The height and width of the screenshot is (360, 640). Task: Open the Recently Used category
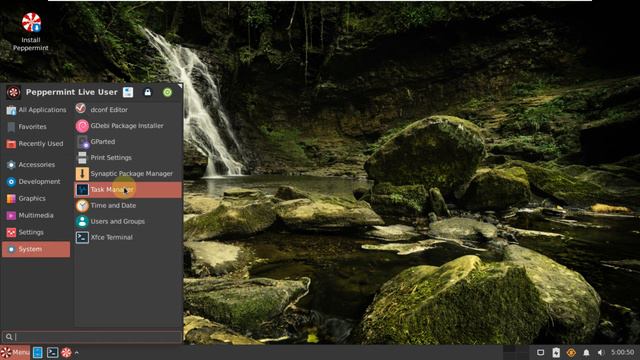click(x=36, y=144)
